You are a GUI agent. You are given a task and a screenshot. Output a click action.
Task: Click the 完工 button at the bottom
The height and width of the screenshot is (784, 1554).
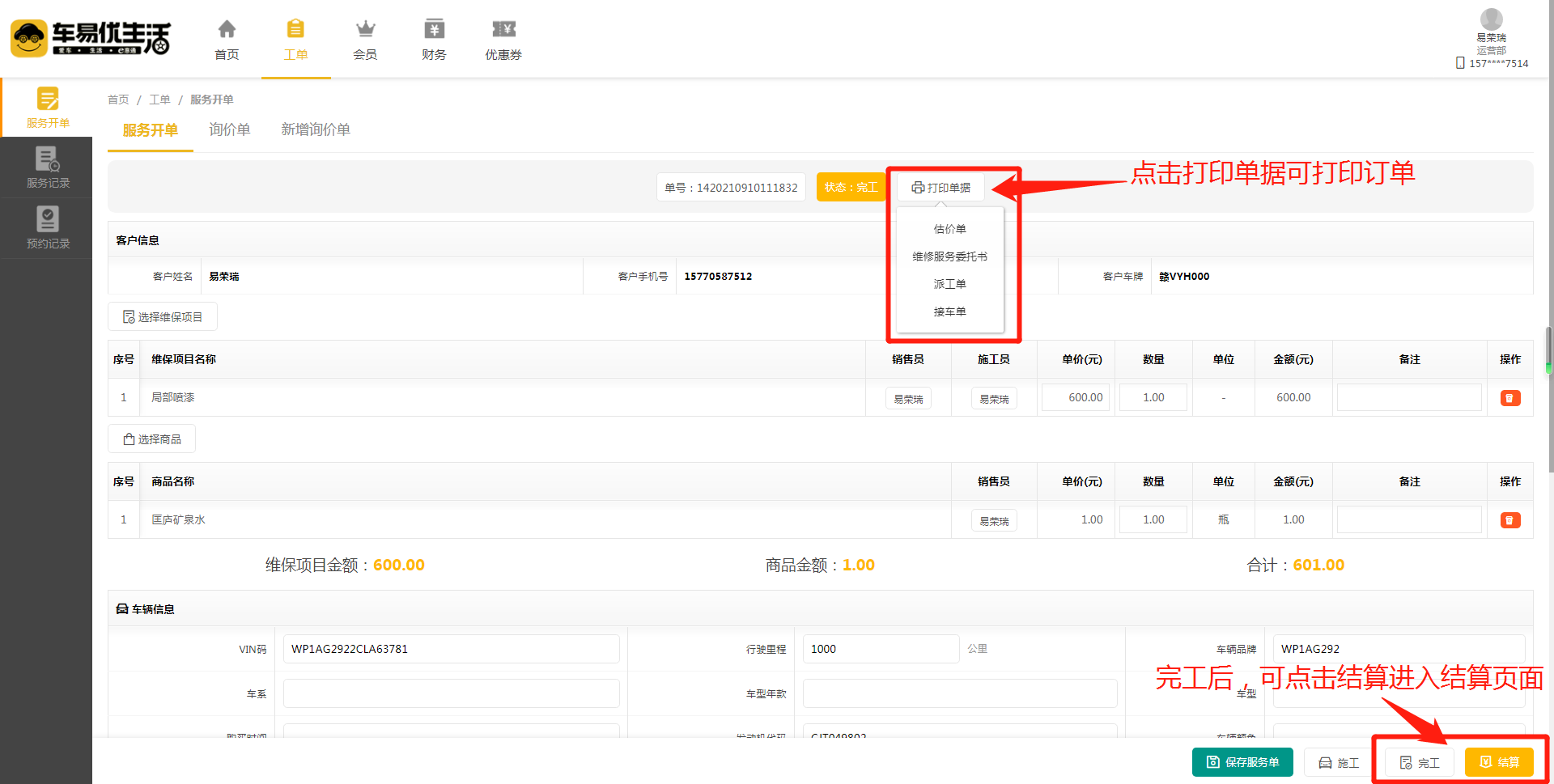1420,762
